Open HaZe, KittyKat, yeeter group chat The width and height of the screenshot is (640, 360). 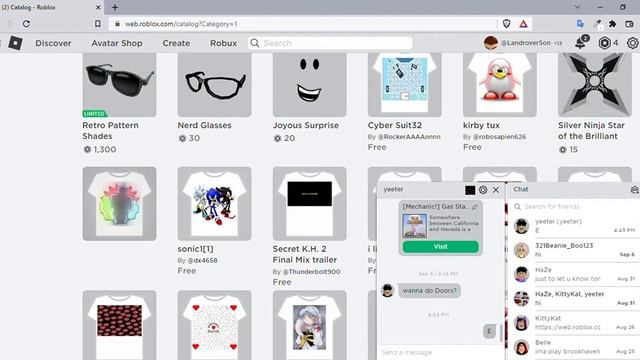(x=573, y=298)
